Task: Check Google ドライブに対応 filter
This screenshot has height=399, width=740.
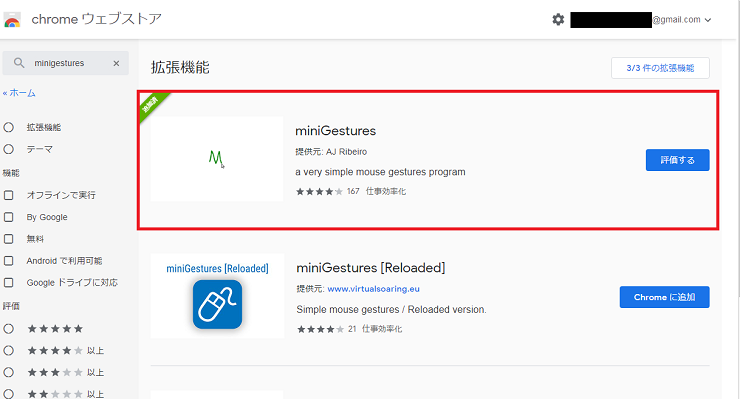Action: point(8,282)
